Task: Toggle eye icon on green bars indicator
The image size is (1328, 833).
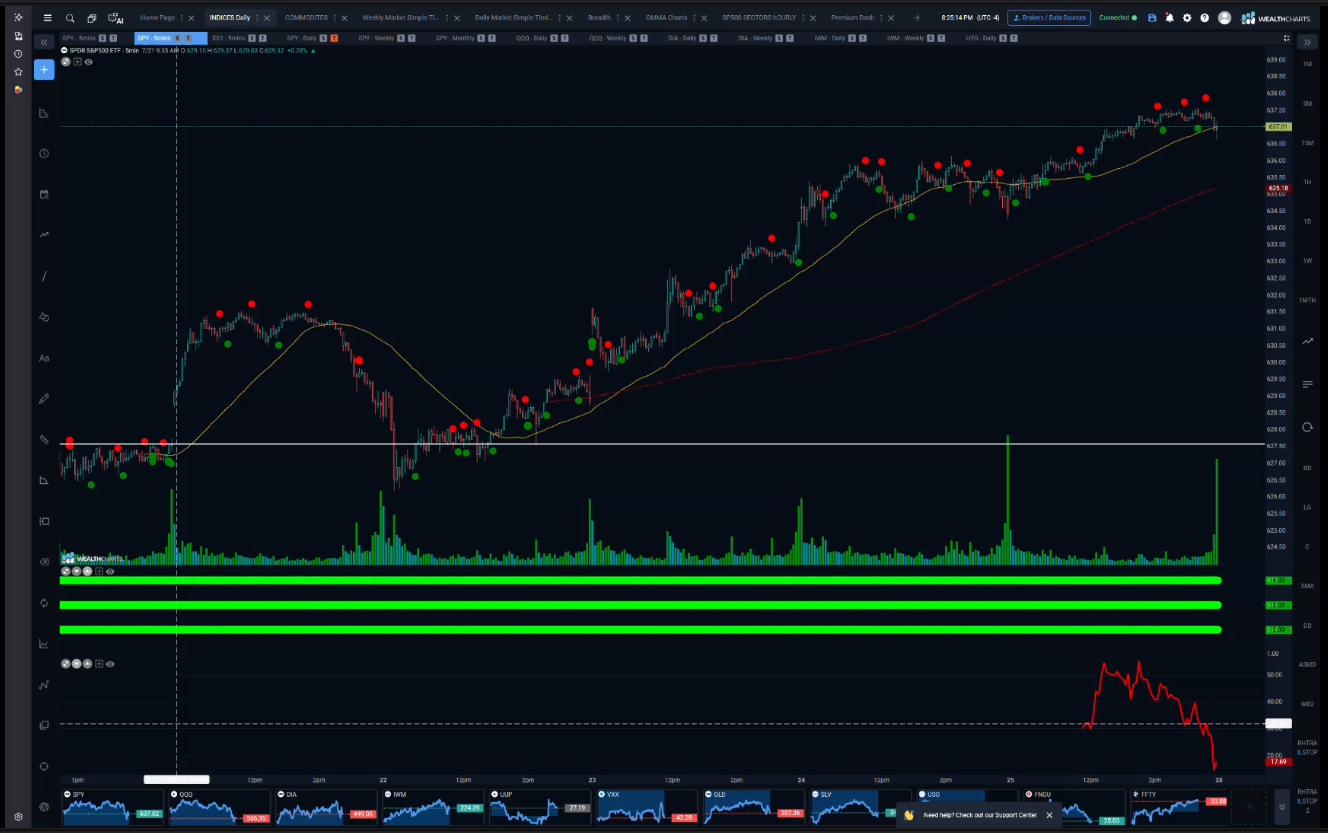Action: click(110, 571)
